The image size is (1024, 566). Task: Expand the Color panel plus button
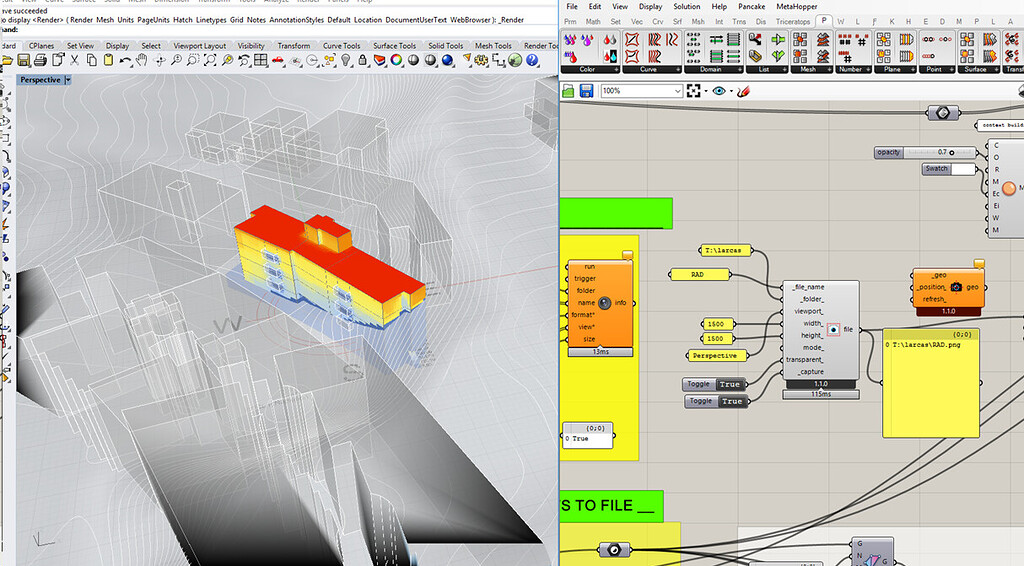[615, 69]
